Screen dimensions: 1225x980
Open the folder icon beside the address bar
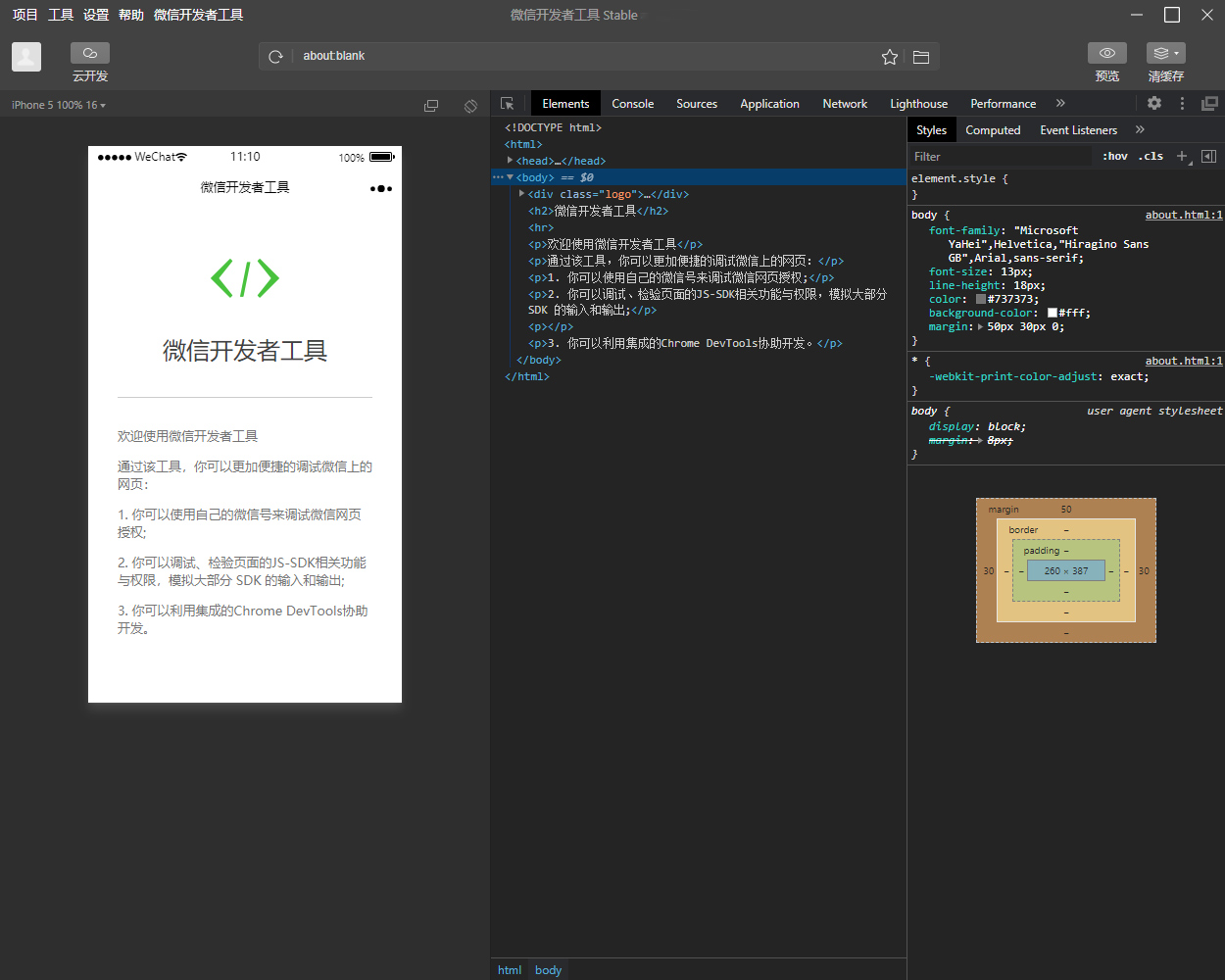921,57
